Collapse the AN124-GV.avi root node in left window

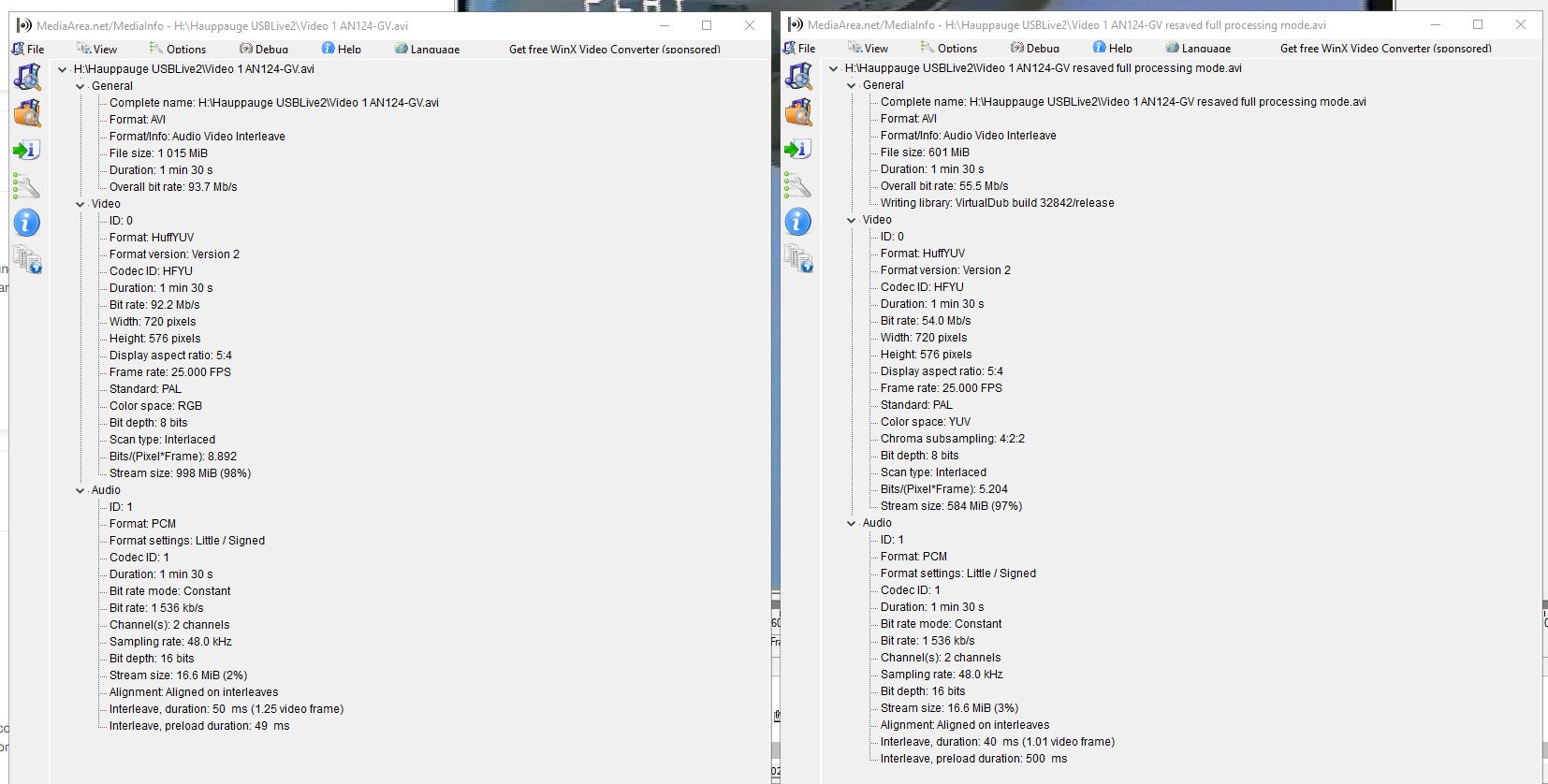[63, 69]
